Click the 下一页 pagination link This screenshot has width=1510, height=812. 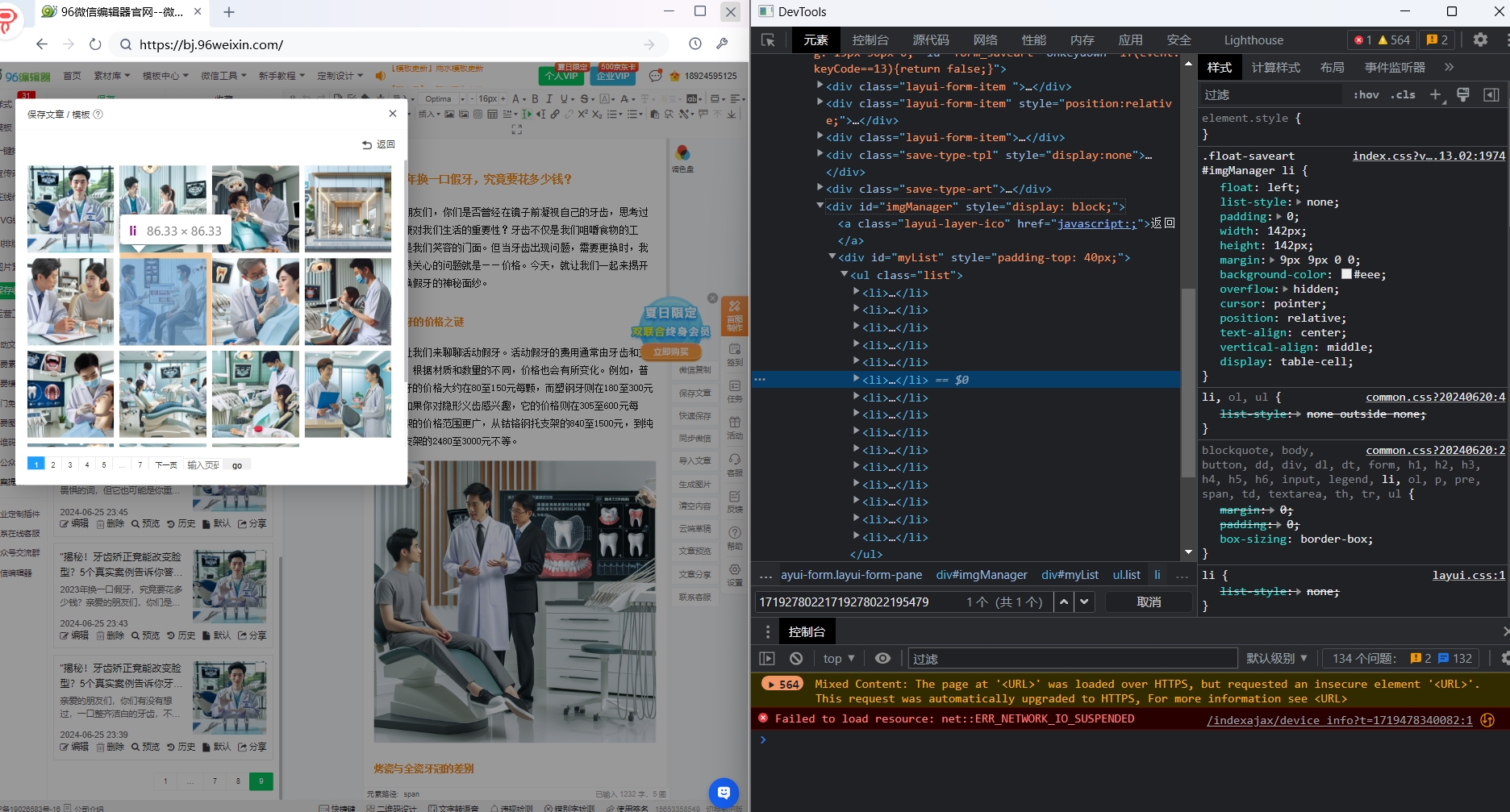pos(166,465)
